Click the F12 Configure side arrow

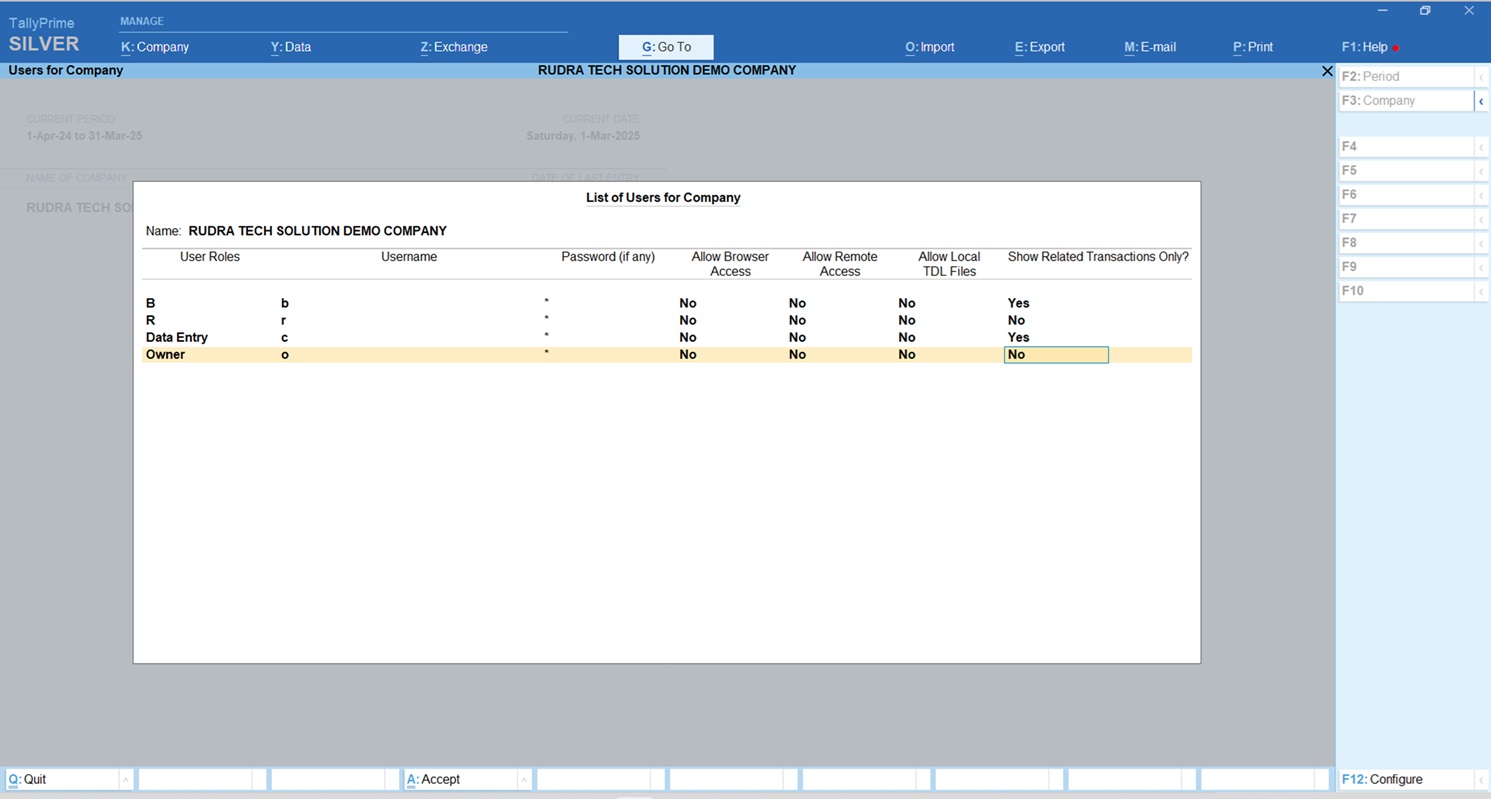[1481, 780]
